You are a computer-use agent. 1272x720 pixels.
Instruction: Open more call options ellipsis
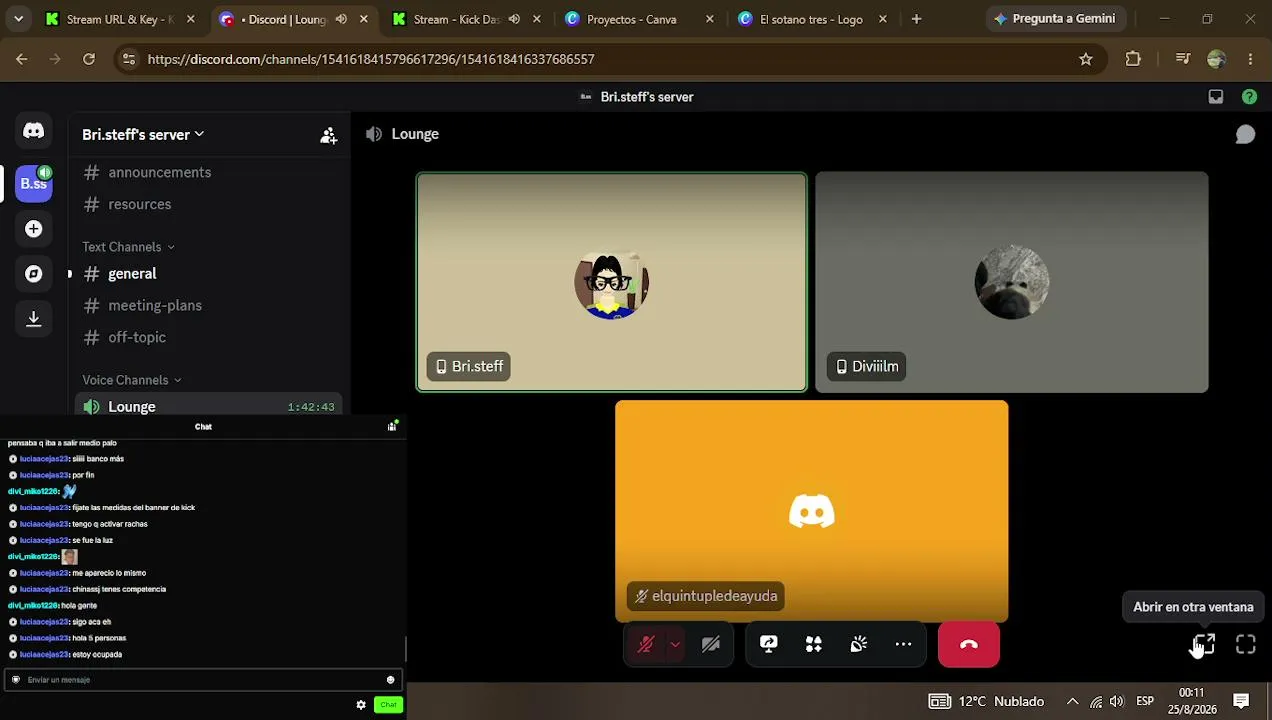tap(904, 645)
